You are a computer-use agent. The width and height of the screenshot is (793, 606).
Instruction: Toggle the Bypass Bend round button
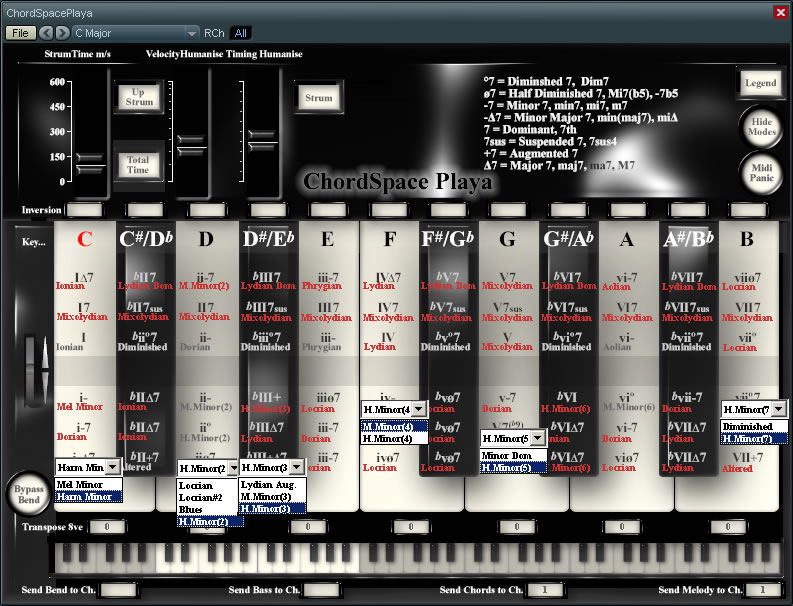pyautogui.click(x=29, y=494)
